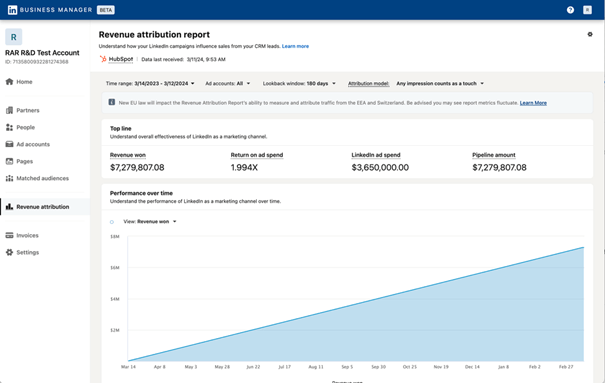605x383 pixels.
Task: Open the help question mark icon
Action: pyautogui.click(x=570, y=10)
